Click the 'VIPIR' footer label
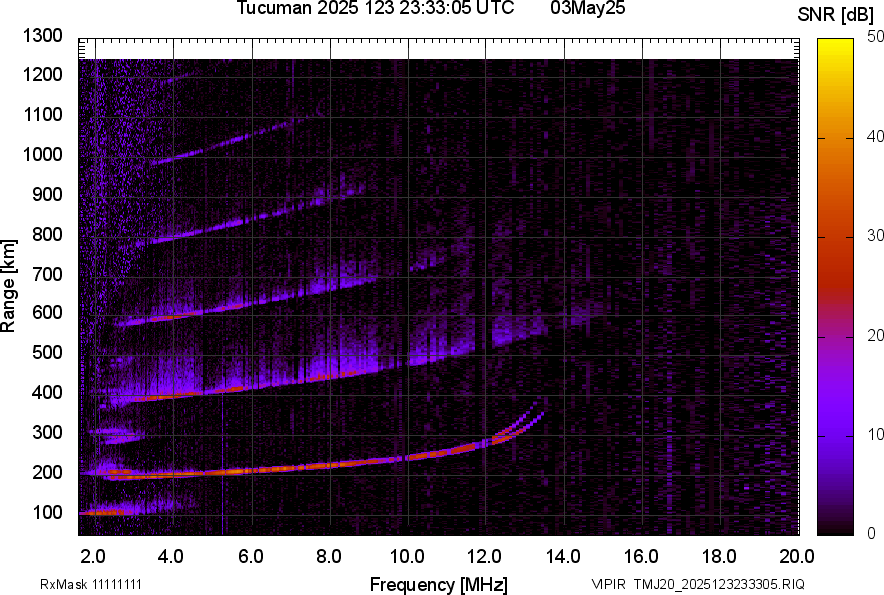Screen dimensions: 884x595 [x=608, y=584]
